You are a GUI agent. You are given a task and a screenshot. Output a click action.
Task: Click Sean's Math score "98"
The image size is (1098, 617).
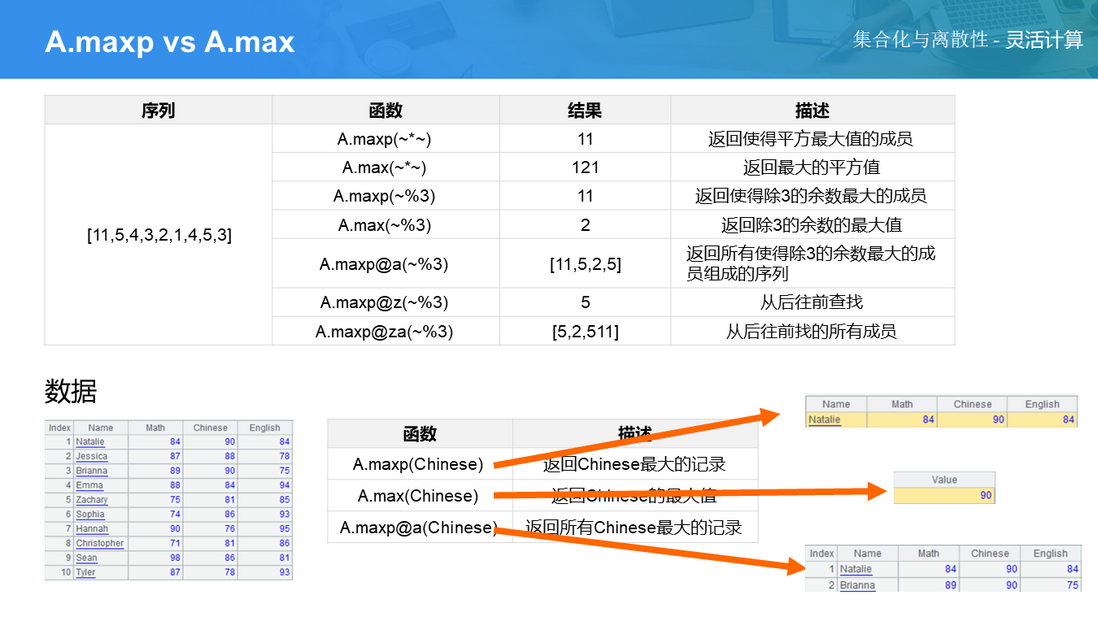[x=175, y=557]
